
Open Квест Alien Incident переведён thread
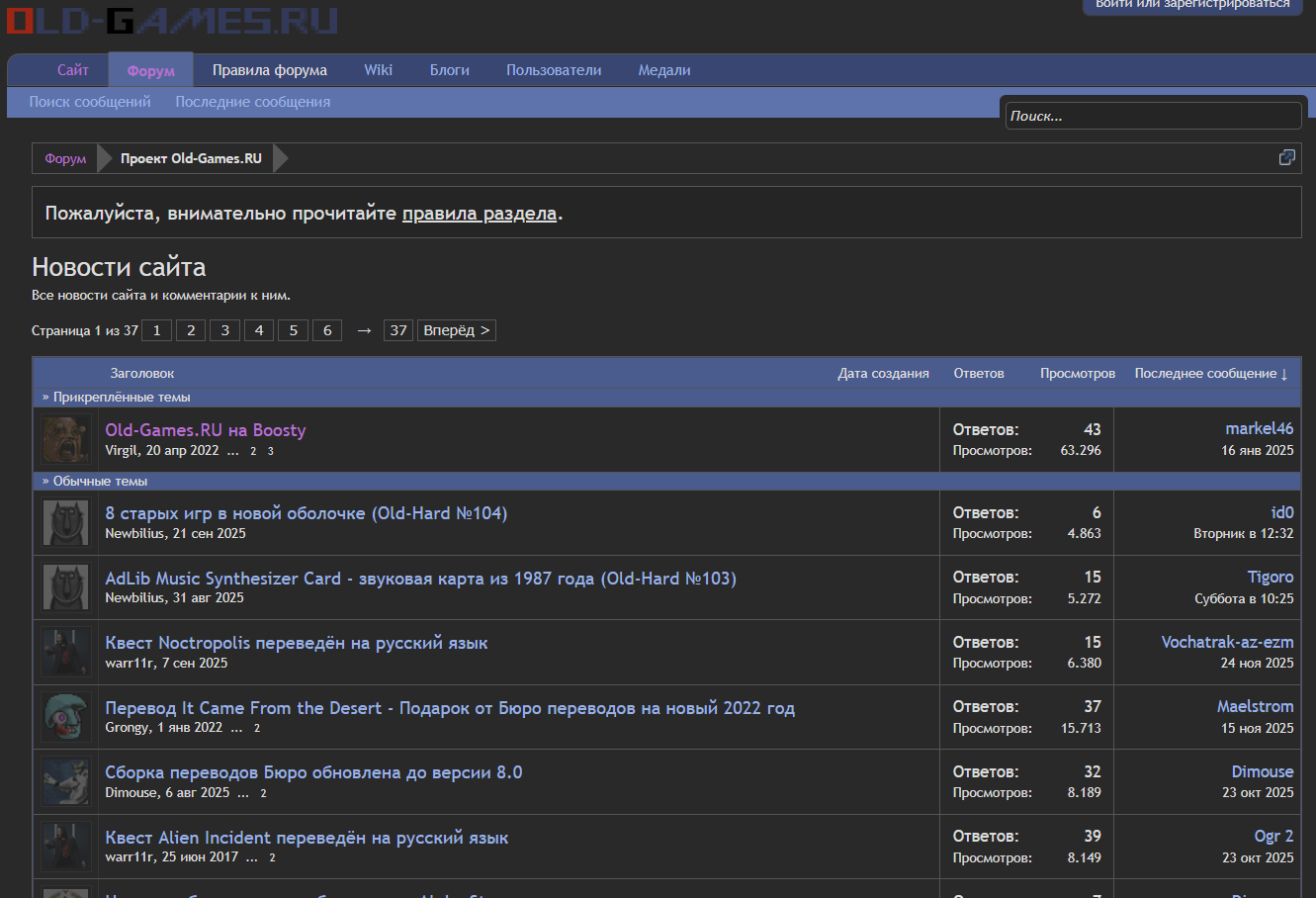307,838
